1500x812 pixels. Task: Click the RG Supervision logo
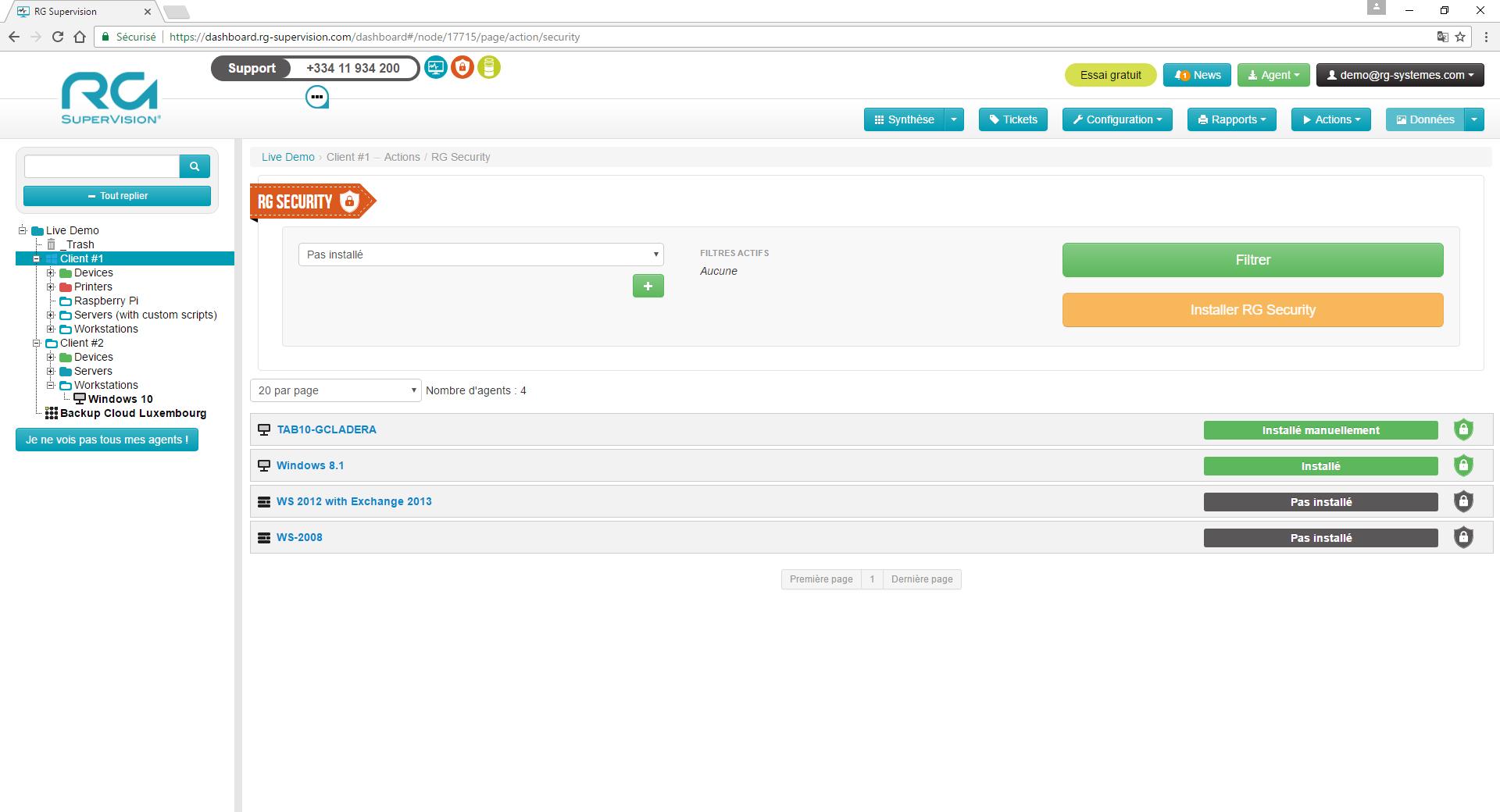[110, 98]
